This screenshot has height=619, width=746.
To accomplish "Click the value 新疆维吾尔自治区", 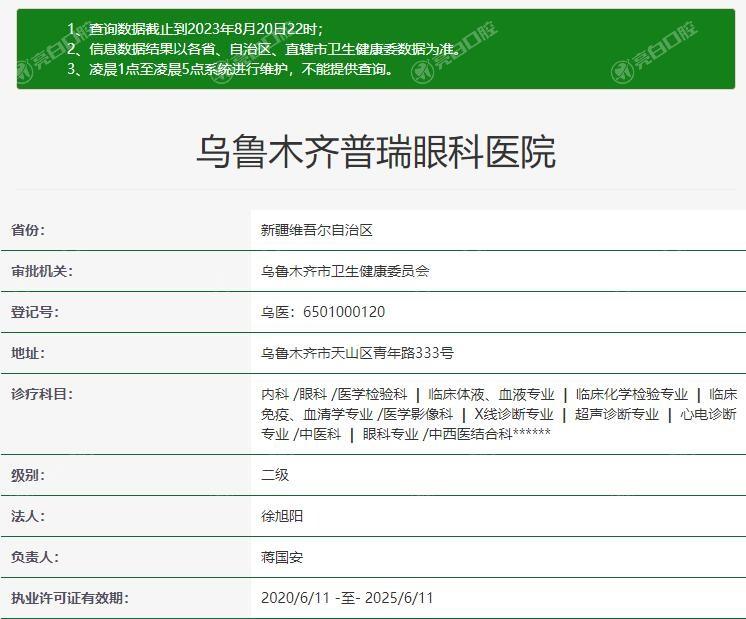I will [316, 230].
